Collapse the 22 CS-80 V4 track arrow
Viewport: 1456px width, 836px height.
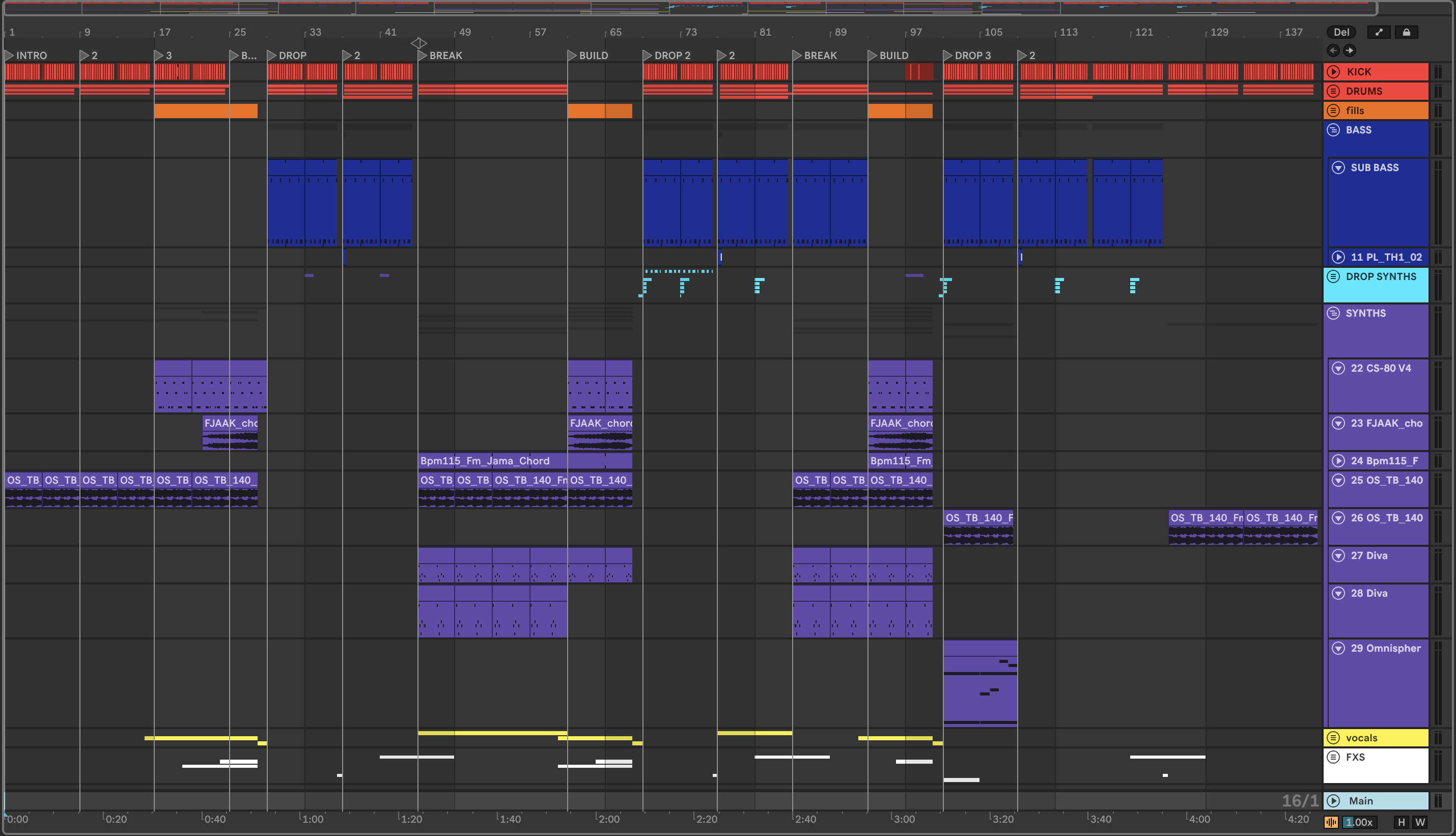pos(1338,368)
